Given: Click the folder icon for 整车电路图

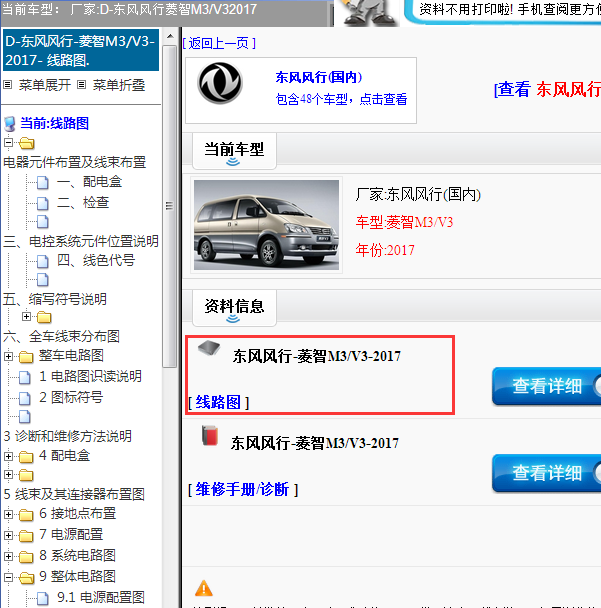Looking at the screenshot, I should [26, 356].
